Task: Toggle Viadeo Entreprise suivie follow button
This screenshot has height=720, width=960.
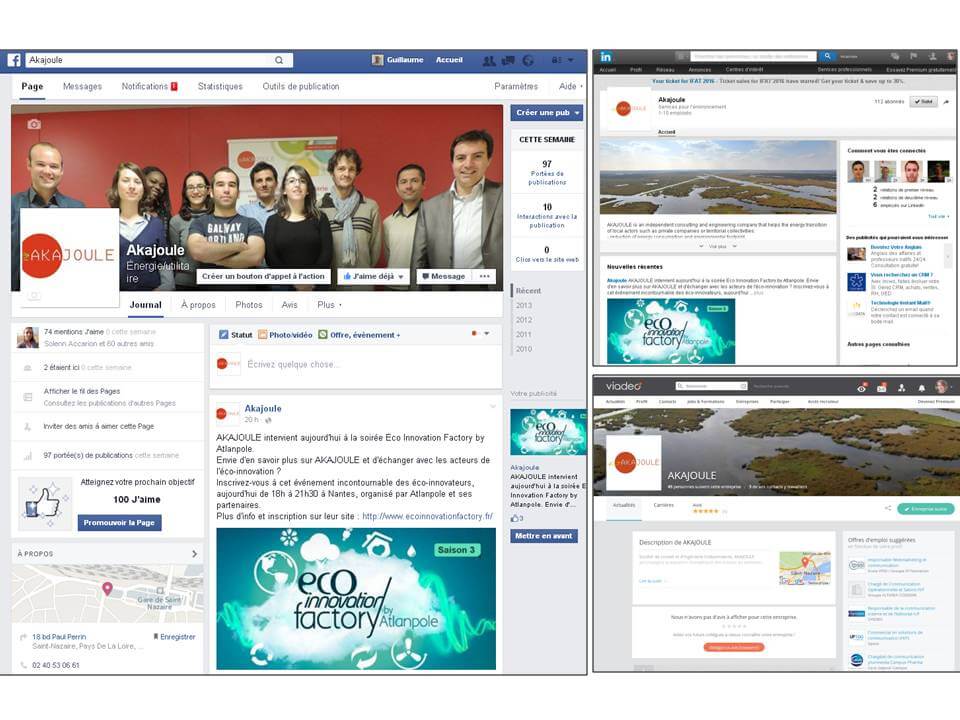Action: point(925,508)
